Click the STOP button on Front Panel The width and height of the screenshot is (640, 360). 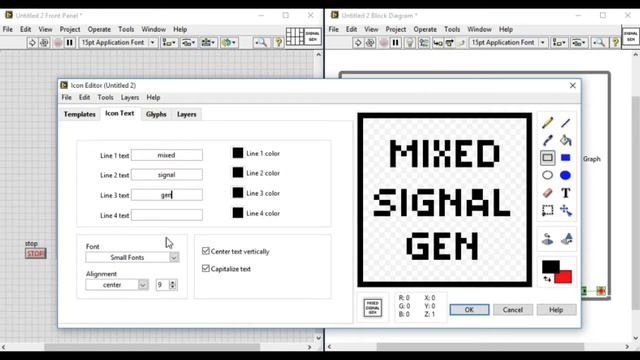tap(36, 253)
